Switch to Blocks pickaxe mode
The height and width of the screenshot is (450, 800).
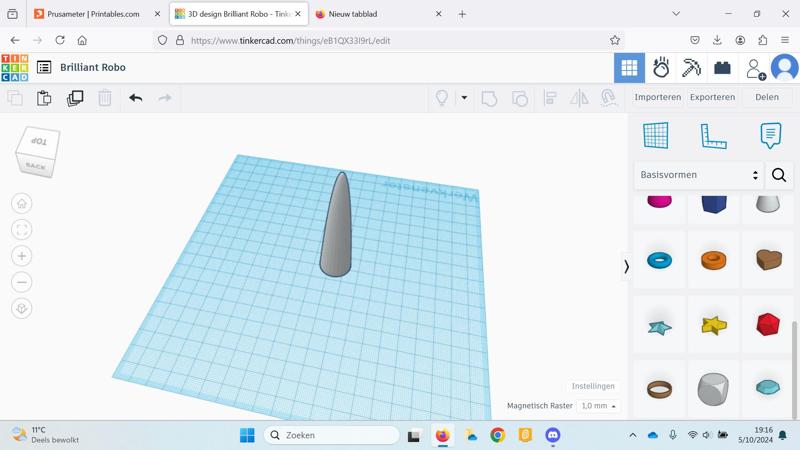tap(691, 67)
